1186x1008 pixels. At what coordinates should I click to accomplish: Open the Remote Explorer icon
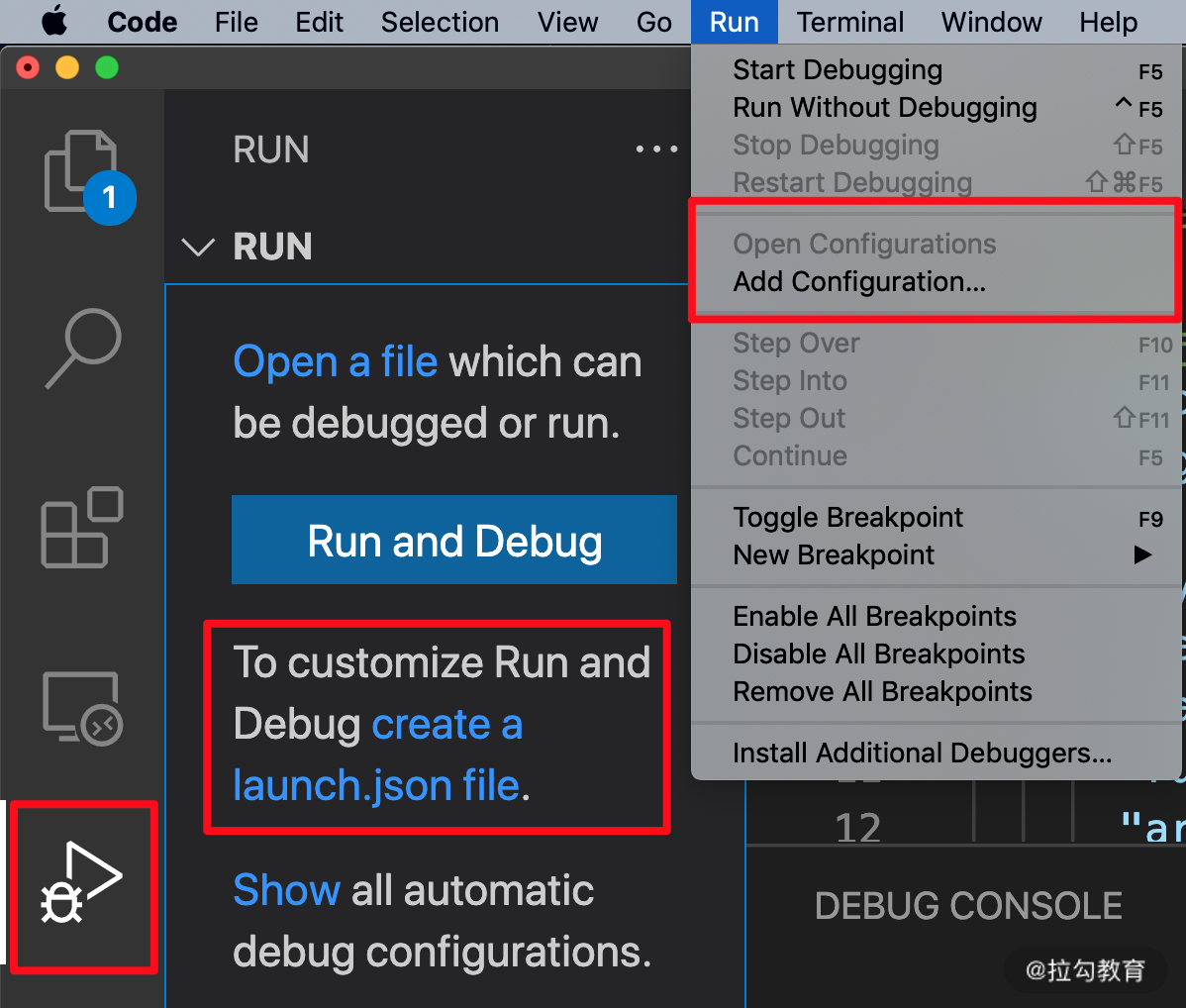pos(82,708)
